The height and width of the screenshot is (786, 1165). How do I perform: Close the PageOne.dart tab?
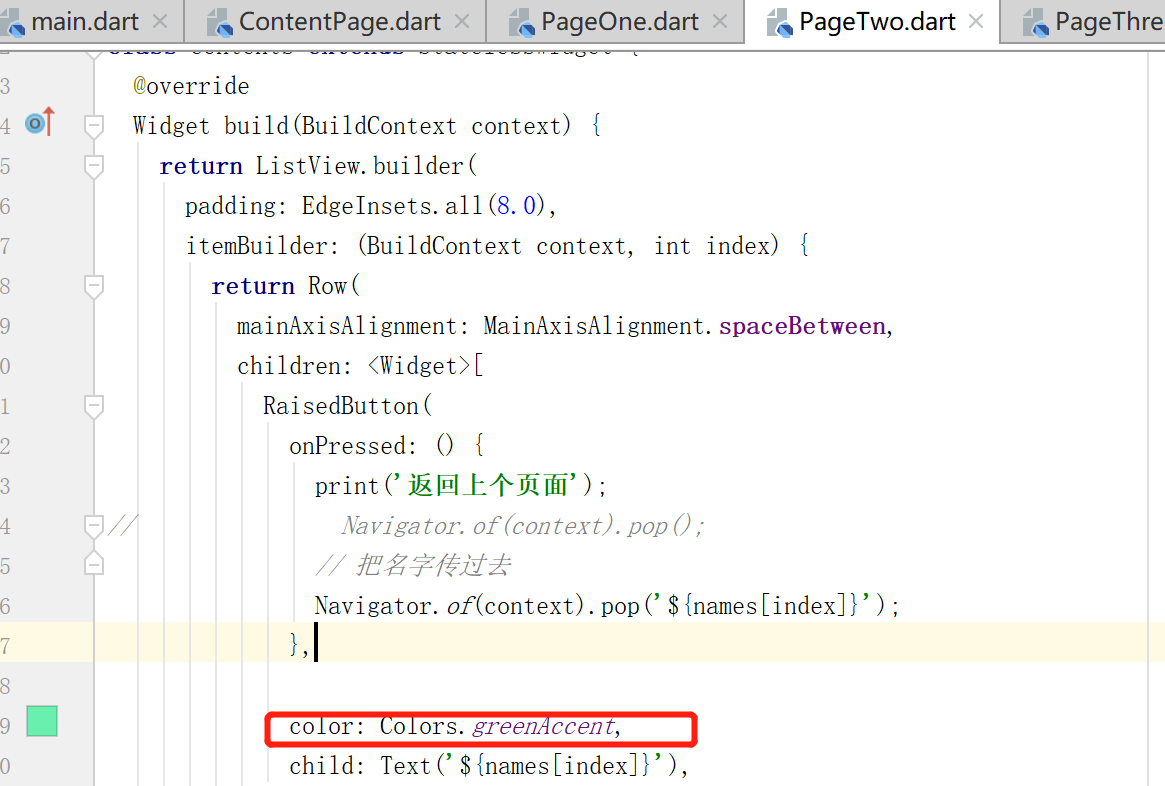(720, 22)
